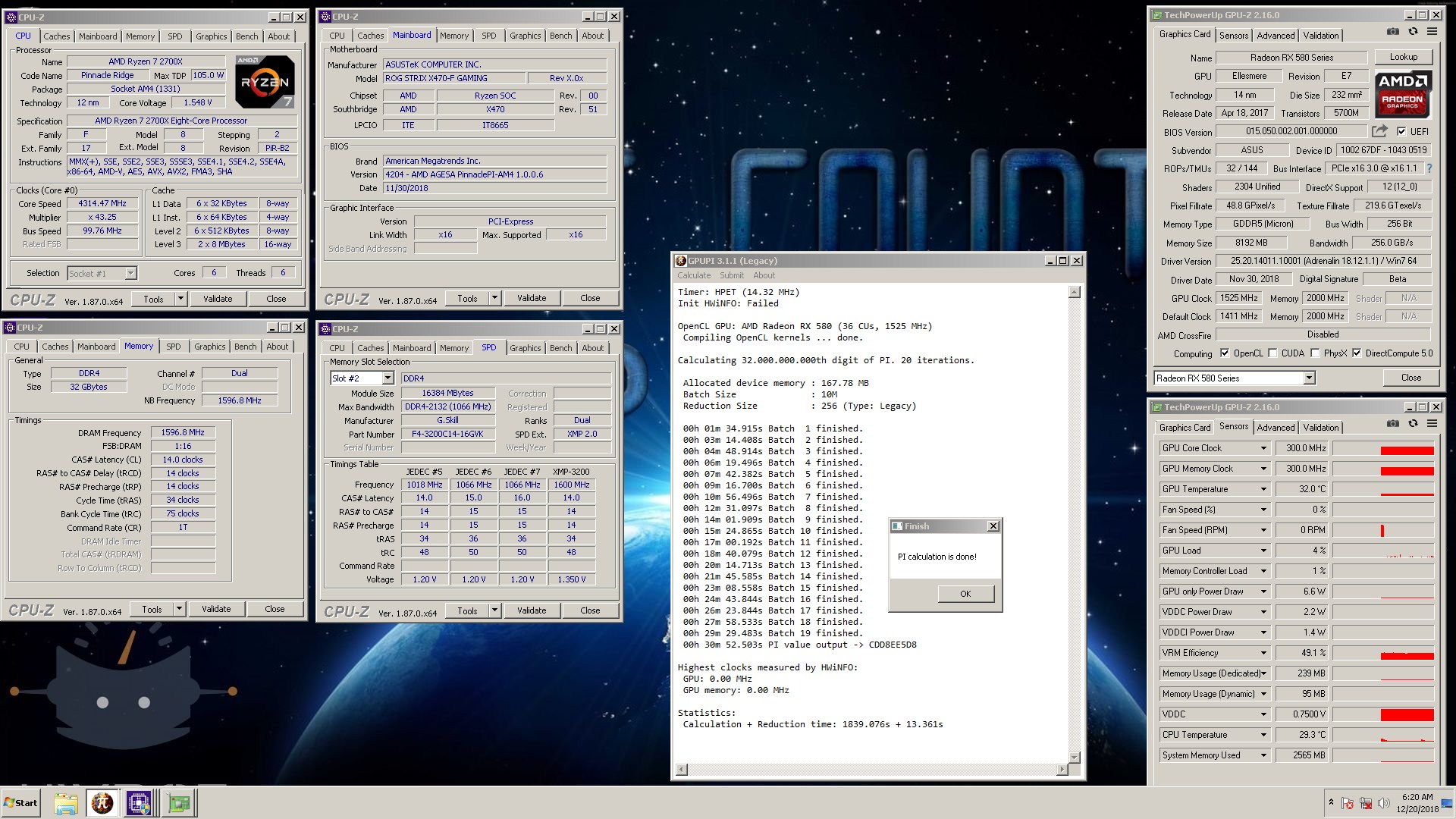The height and width of the screenshot is (819, 1456).
Task: Switch to Caches tab in CPU-Z CPU window
Action: (x=56, y=36)
